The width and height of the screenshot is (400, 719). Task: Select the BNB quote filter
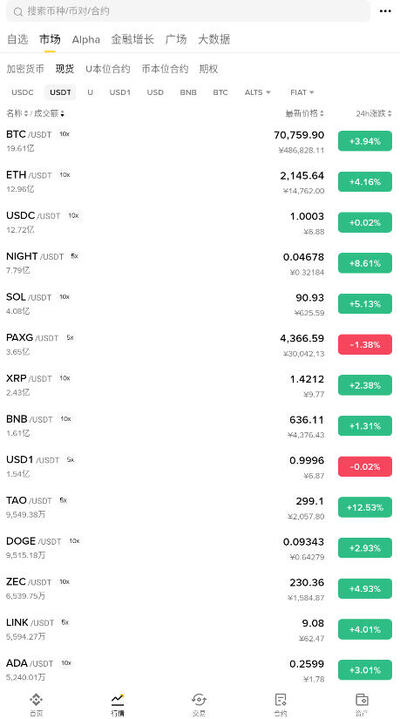188,92
